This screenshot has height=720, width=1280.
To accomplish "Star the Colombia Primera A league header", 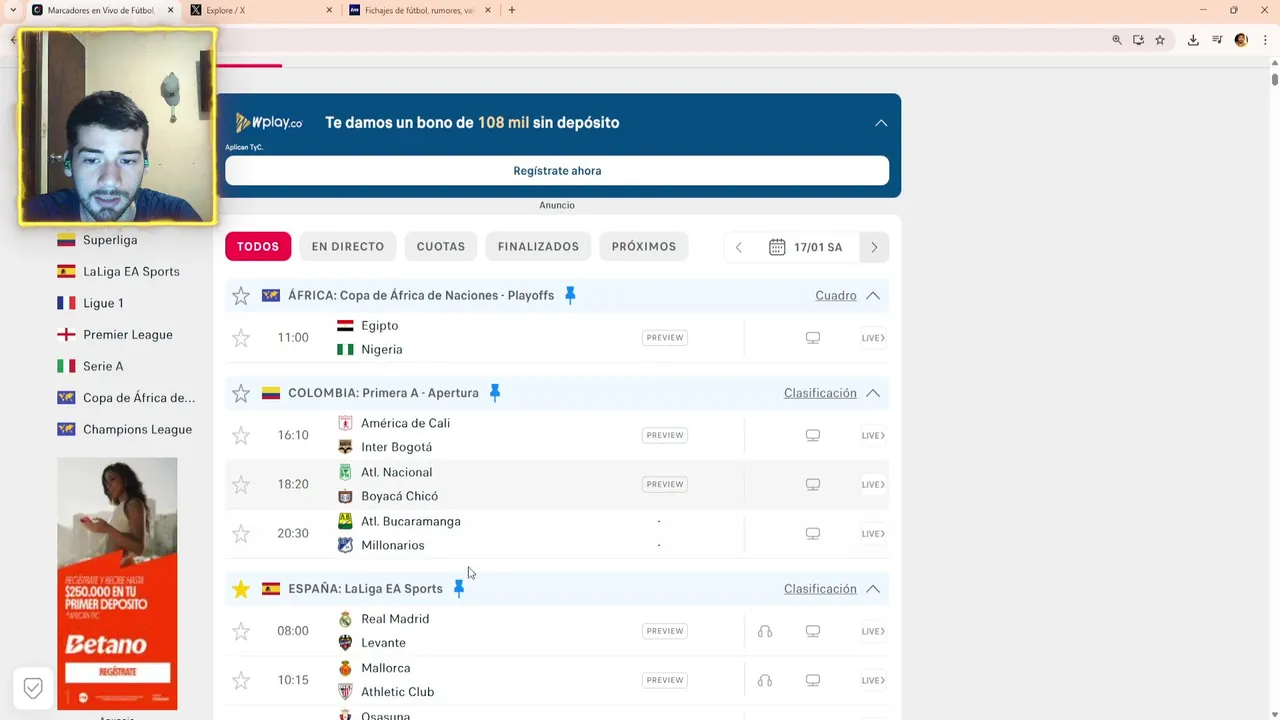I will pyautogui.click(x=241, y=394).
